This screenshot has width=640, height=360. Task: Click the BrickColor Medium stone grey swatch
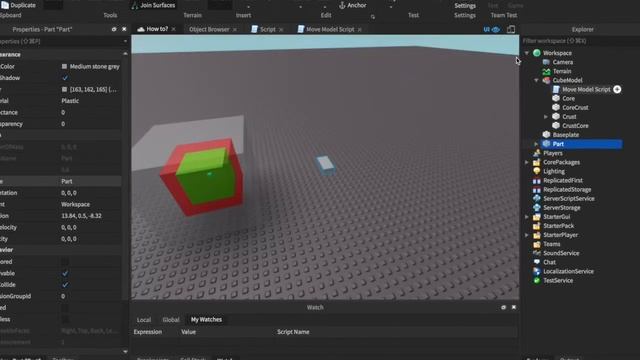[64, 66]
